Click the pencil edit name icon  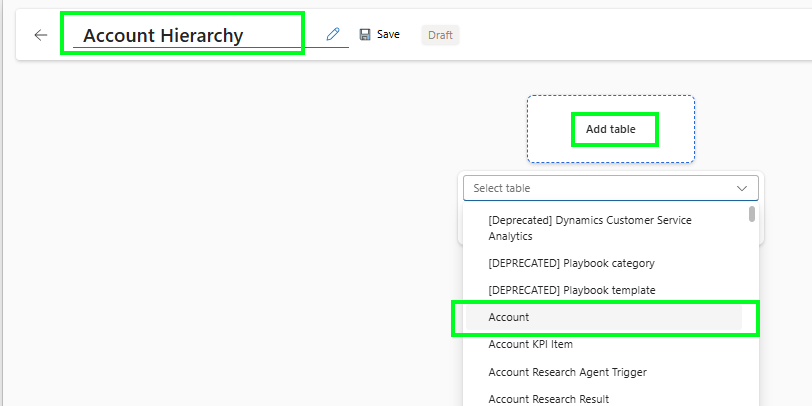click(x=333, y=34)
